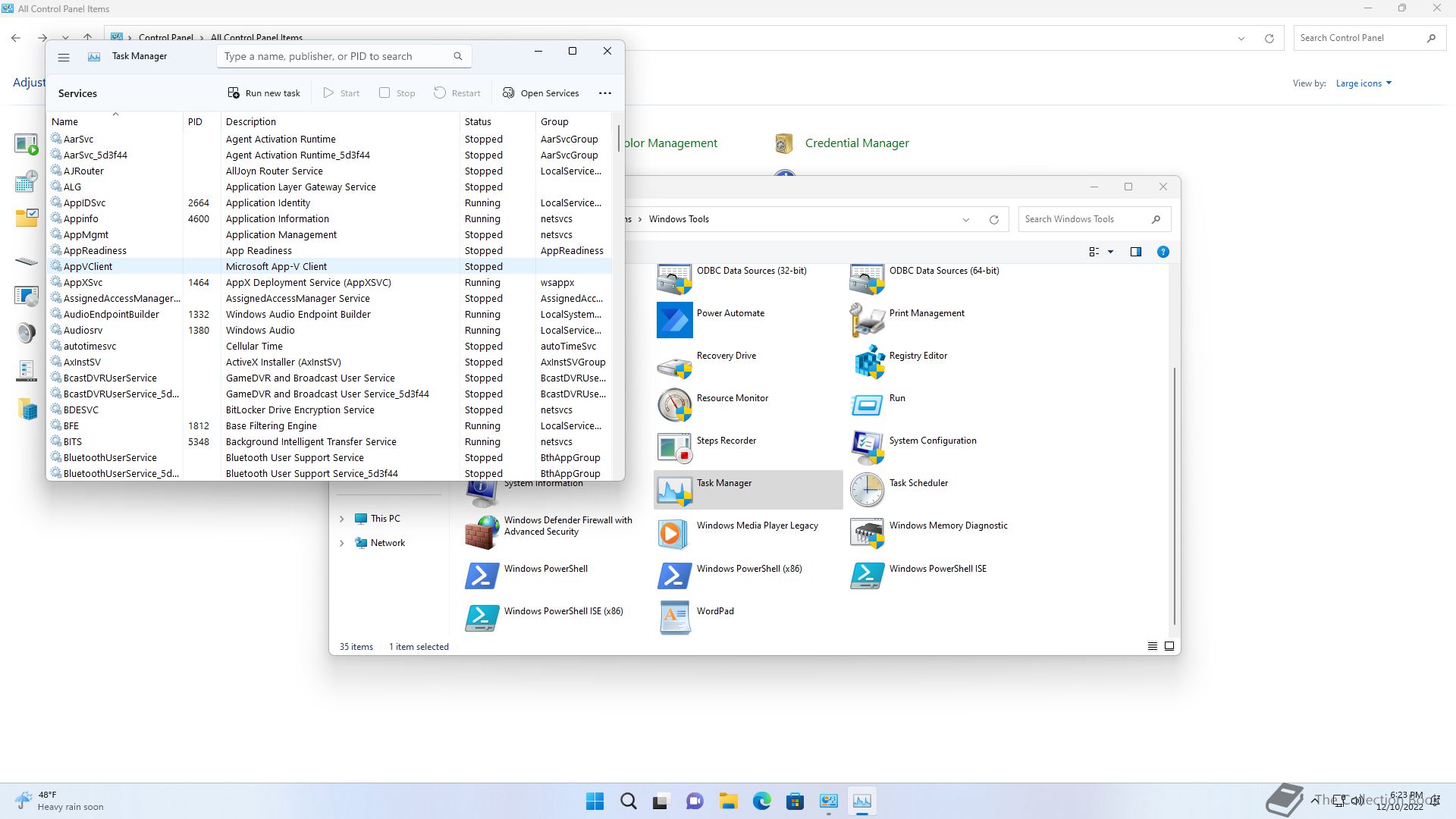Switch to large icons view in status bar
Screen dimensions: 1456x819
[x=1169, y=646]
